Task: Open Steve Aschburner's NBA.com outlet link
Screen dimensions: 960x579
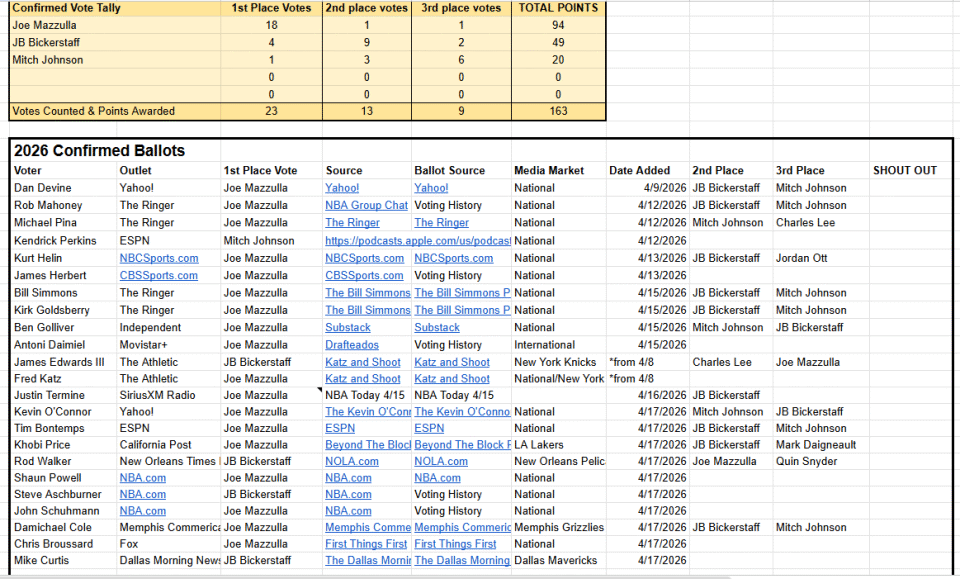Action: click(x=143, y=495)
